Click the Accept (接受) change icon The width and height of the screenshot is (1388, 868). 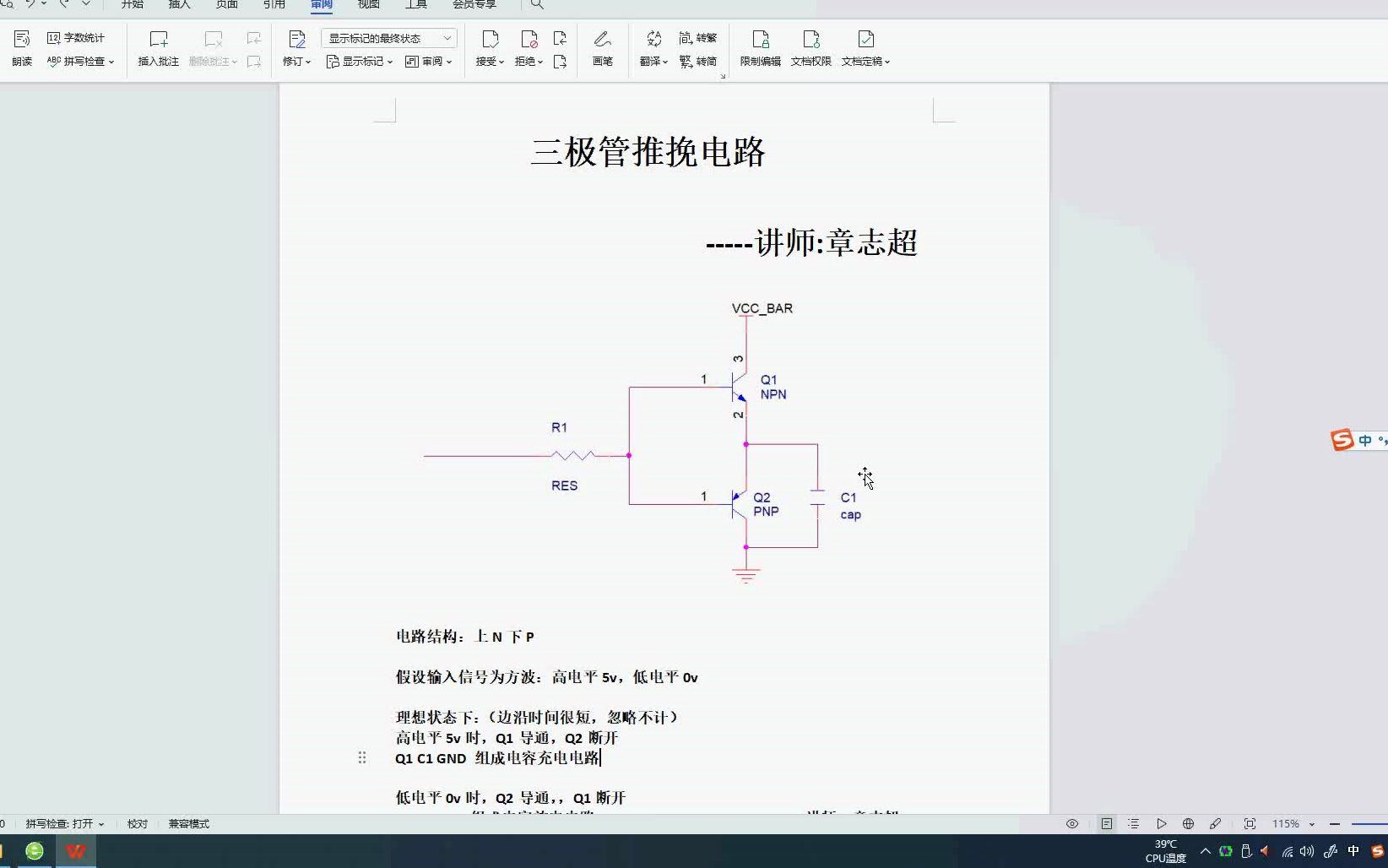point(490,39)
